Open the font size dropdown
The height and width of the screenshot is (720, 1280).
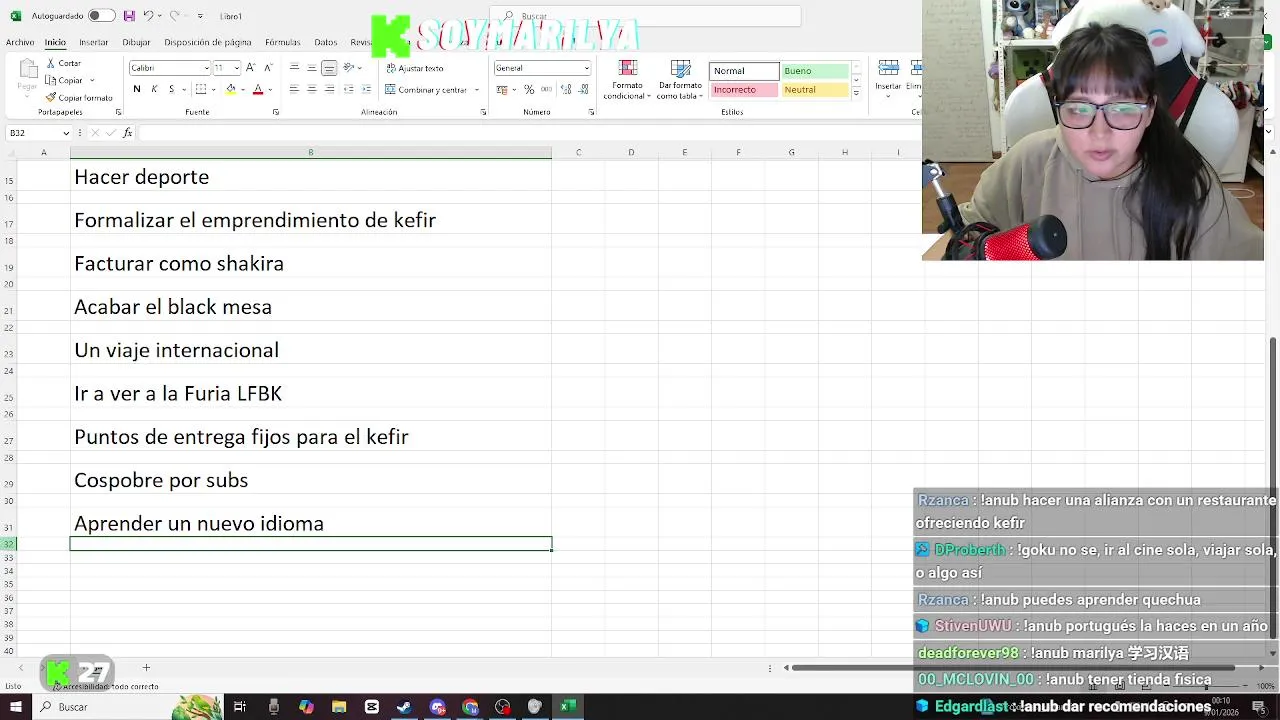point(236,68)
